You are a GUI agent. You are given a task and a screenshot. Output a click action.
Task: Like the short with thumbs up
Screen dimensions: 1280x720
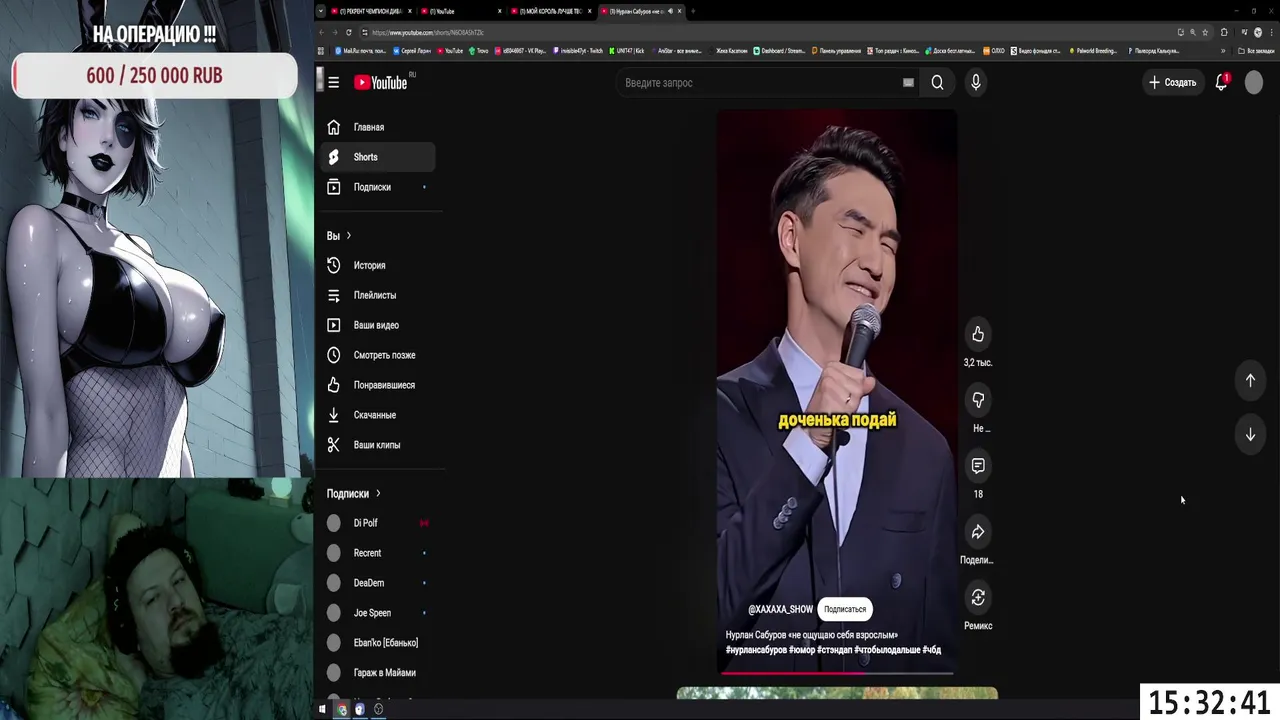[x=978, y=334]
